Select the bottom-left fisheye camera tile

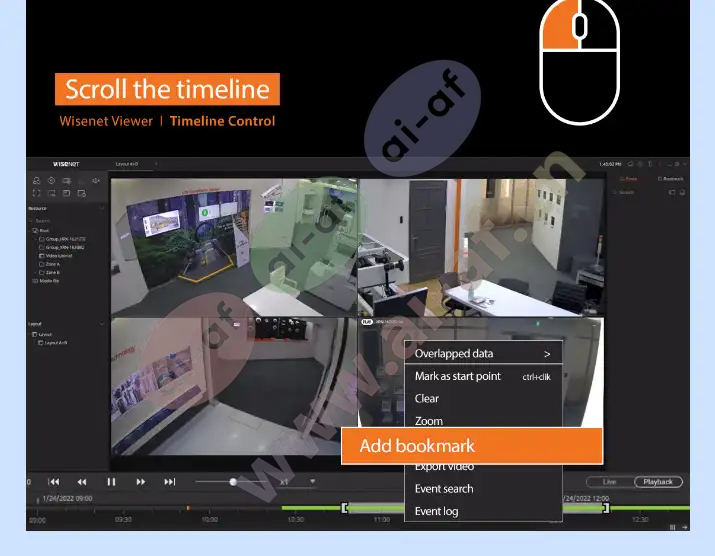pyautogui.click(x=234, y=386)
